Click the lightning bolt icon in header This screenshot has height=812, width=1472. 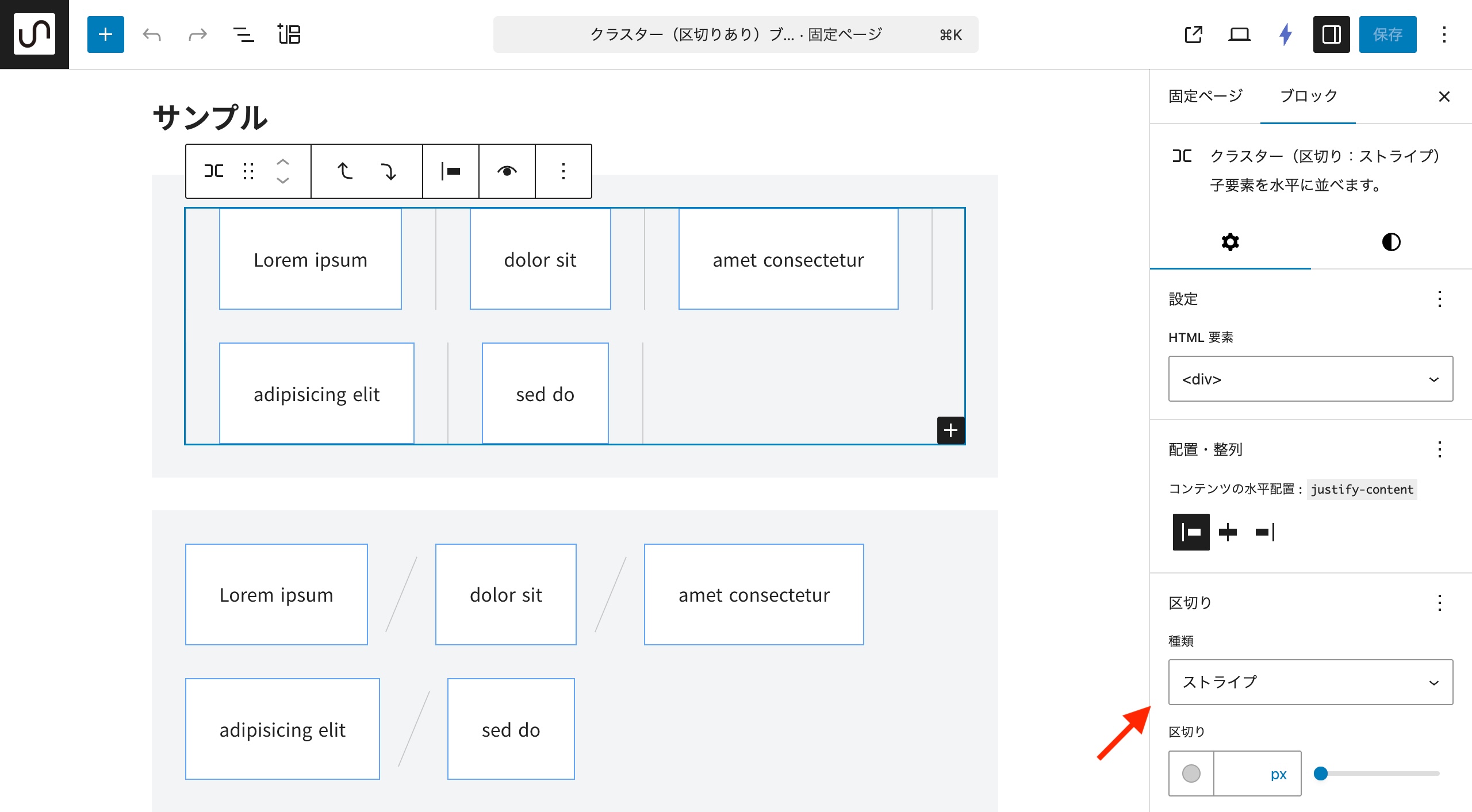(1285, 34)
